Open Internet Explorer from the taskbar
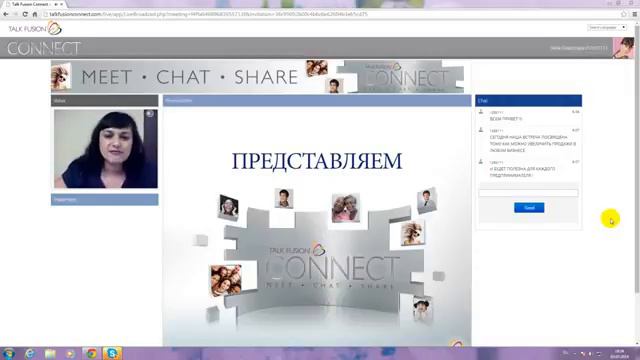The width and height of the screenshot is (640, 360). click(29, 353)
